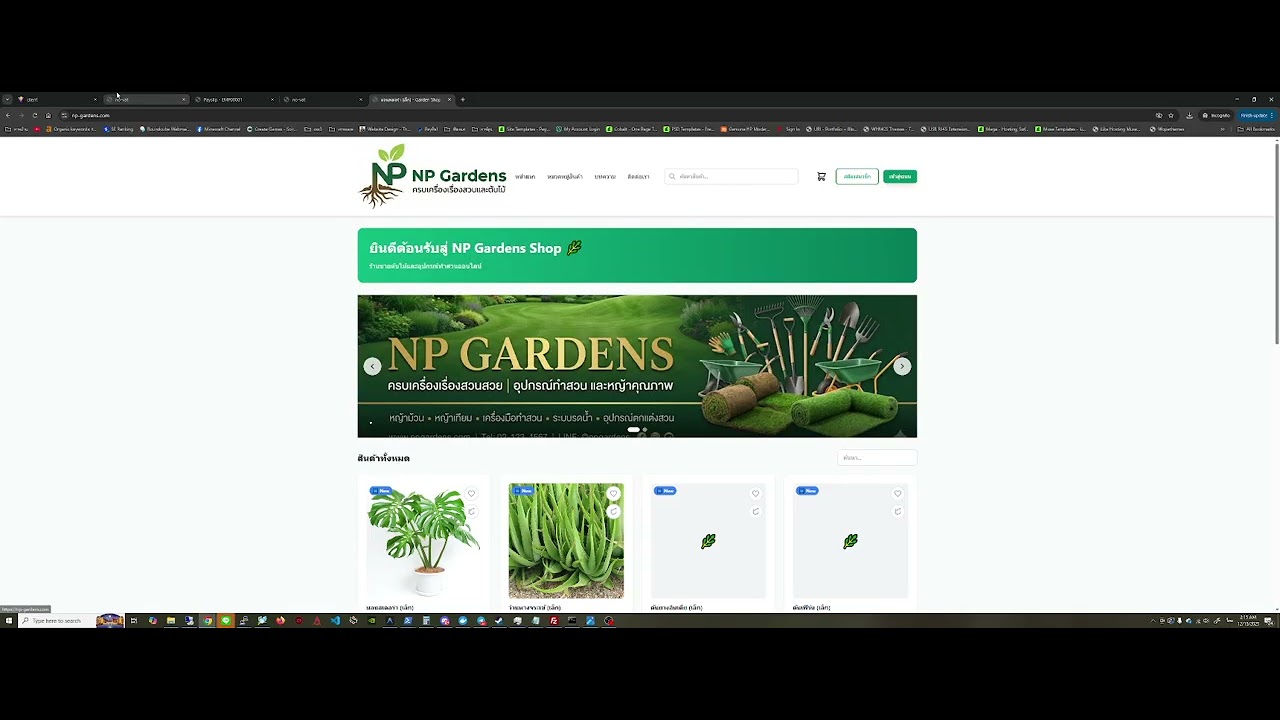Click heart icon on third product card
The image size is (1280, 720).
(756, 493)
